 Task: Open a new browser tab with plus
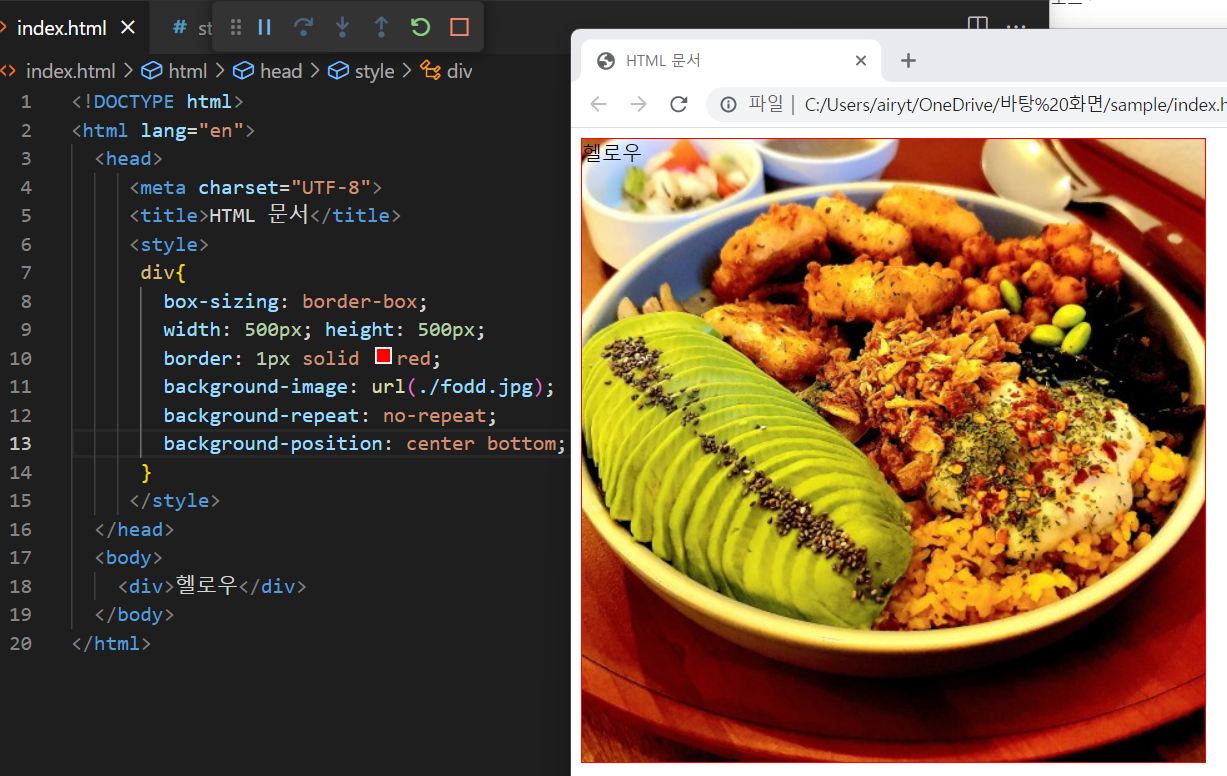[x=908, y=61]
